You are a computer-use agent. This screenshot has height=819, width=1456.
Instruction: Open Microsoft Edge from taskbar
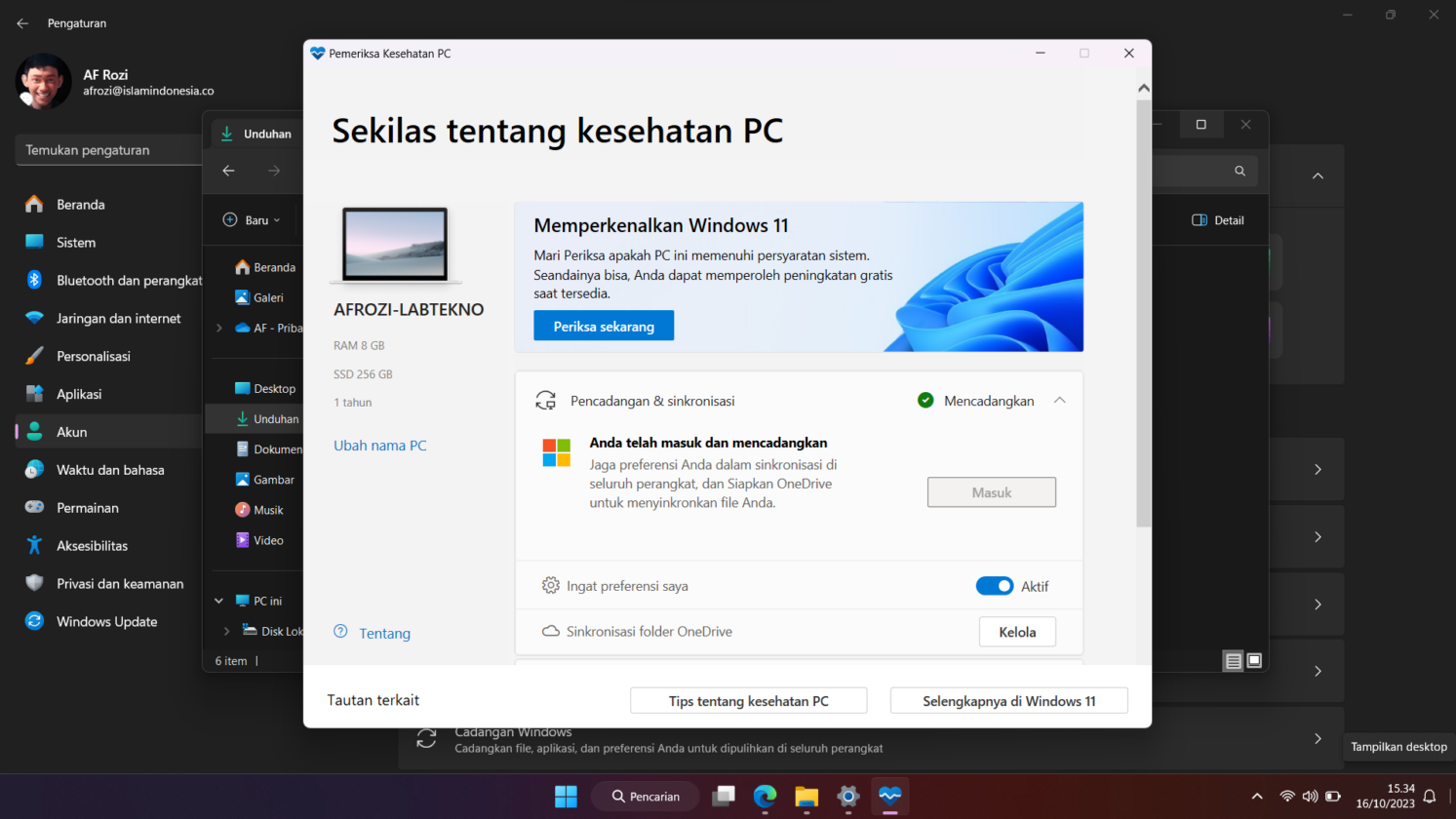coord(766,797)
